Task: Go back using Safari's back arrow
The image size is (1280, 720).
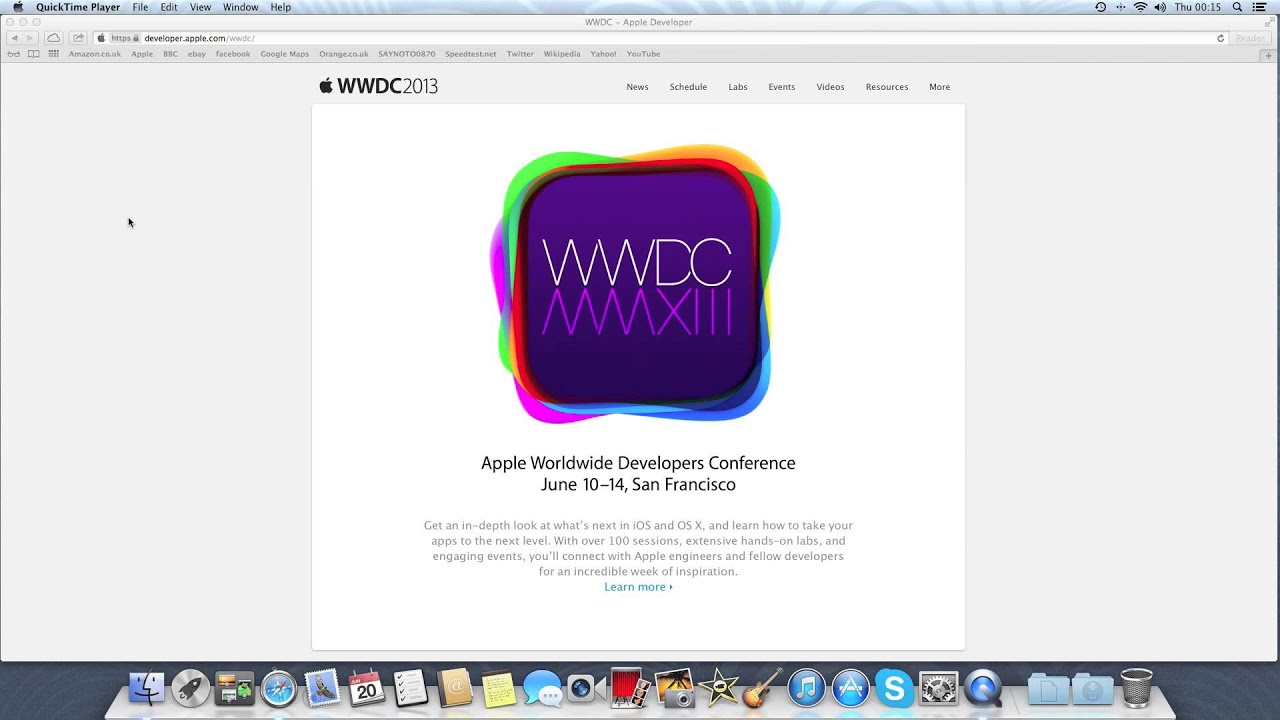Action: pos(14,38)
